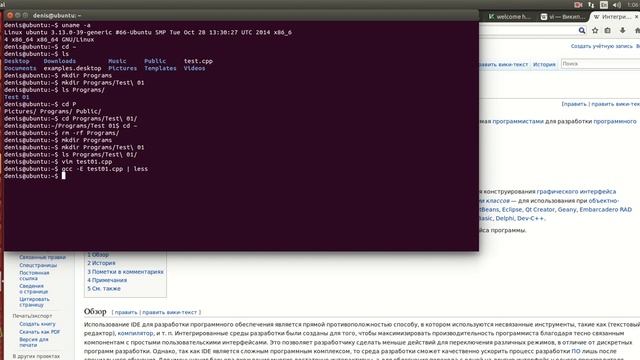This screenshot has width=640, height=360.
Task: Jump to contents entry 5 См. также
Action: tap(104, 289)
